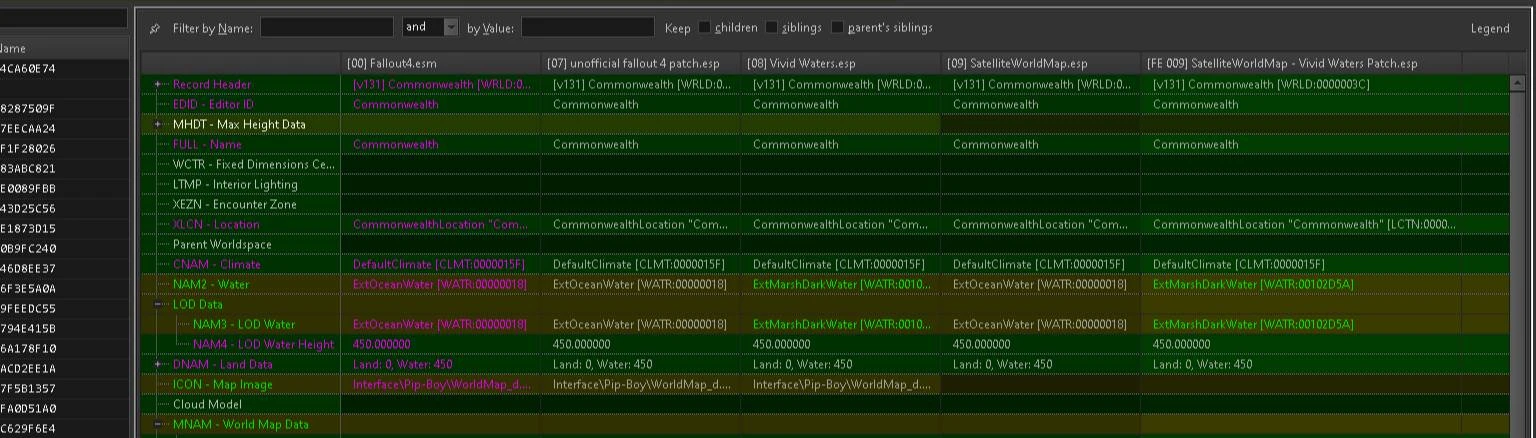Screen dimensions: 1536x438
Task: Click DefaultClimate cell under Vivid Waters.esp
Action: (841, 264)
